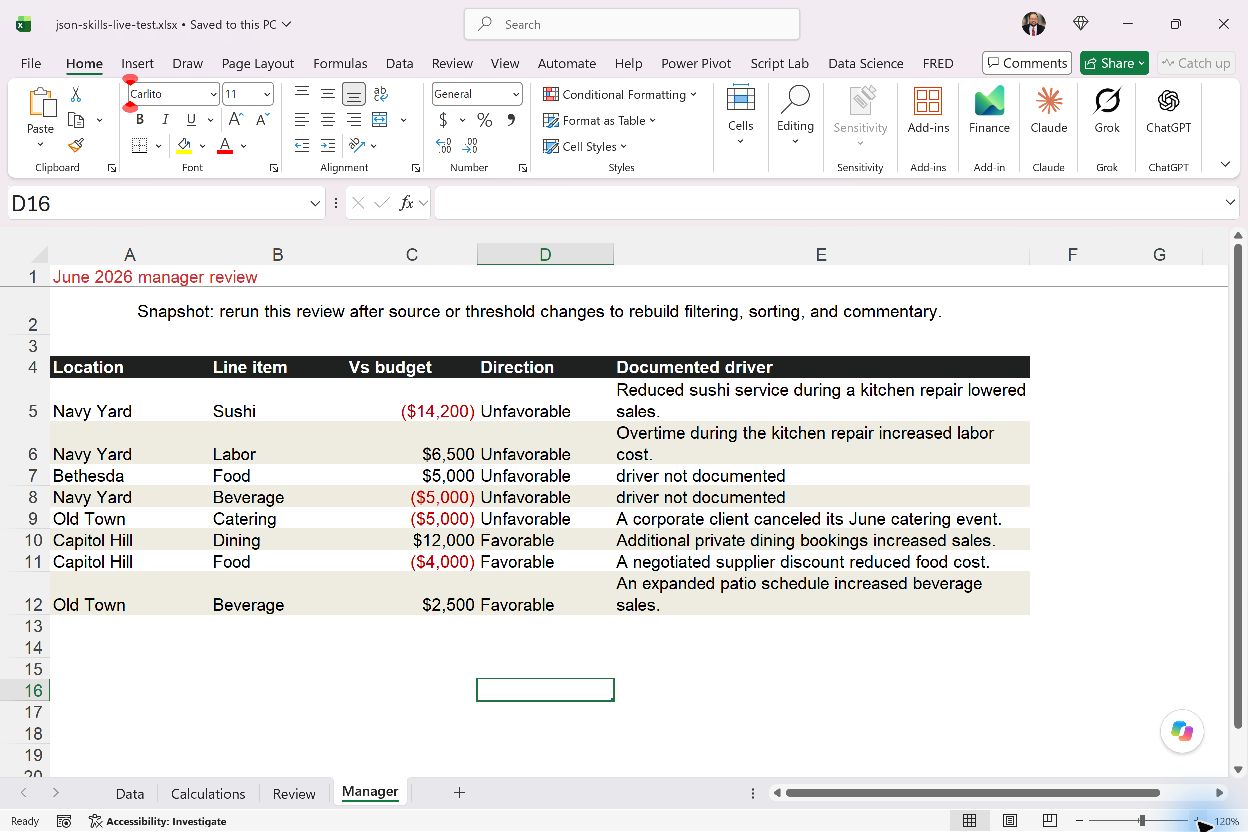The width and height of the screenshot is (1248, 832).
Task: Click the Merge & Center icon
Action: coord(380,120)
